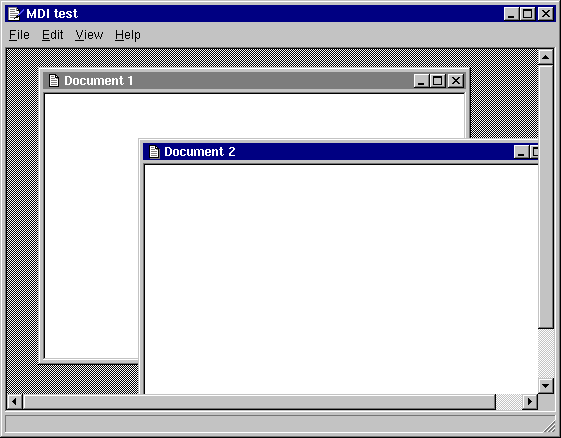Image resolution: width=561 pixels, height=438 pixels.
Task: Click the vertical scrollbar thumb
Action: 546,196
